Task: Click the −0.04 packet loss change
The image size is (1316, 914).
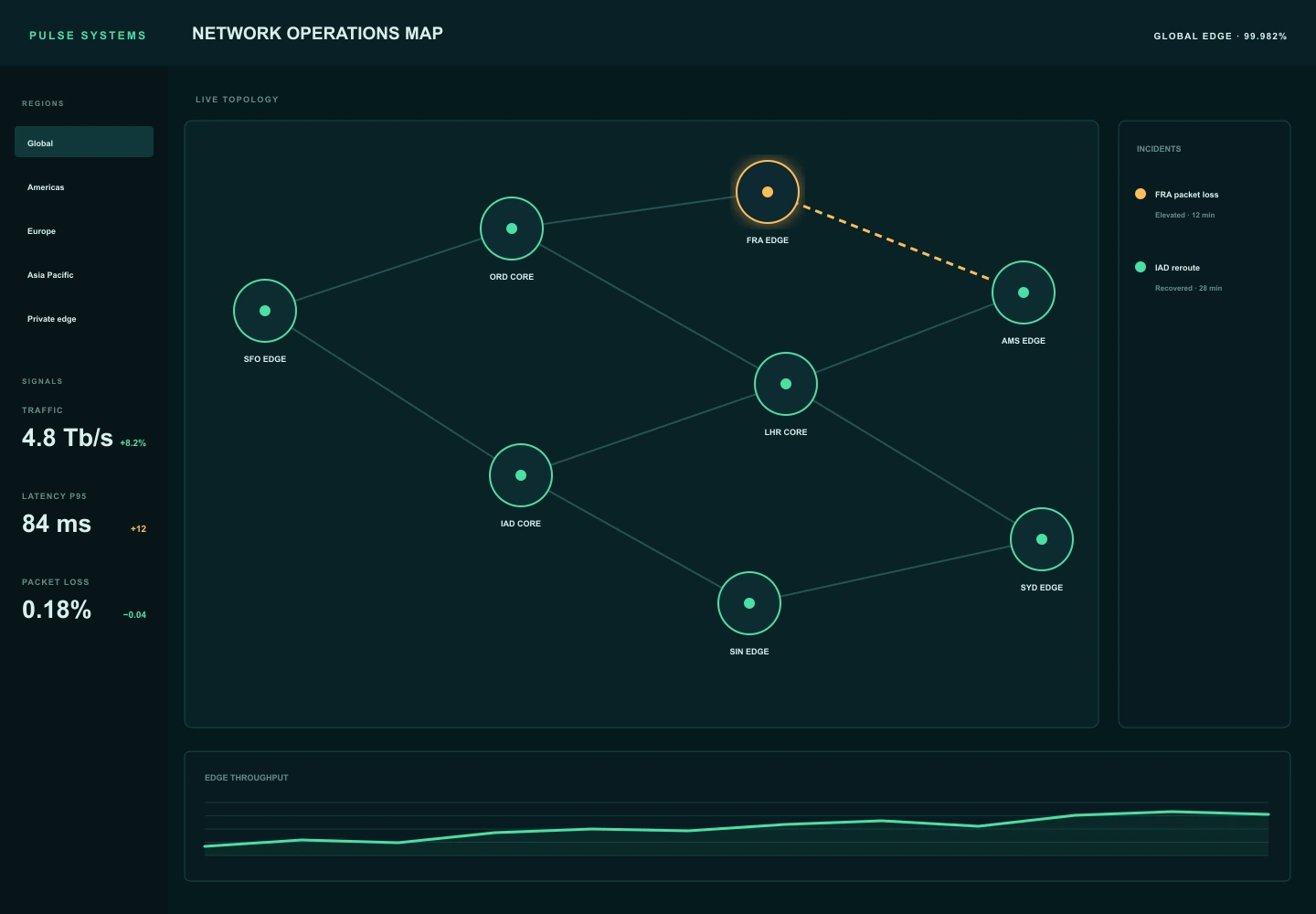Action: point(134,615)
